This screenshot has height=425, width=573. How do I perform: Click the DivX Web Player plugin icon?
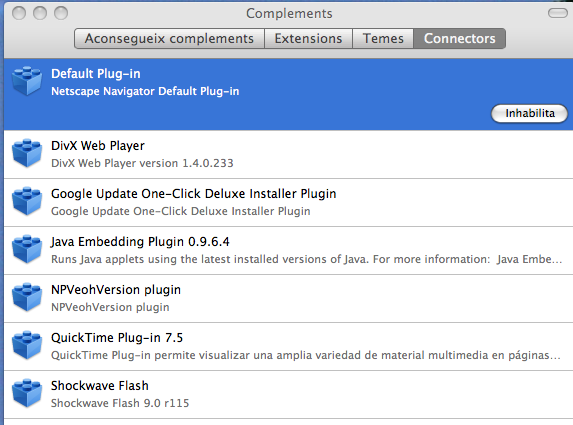(x=27, y=153)
